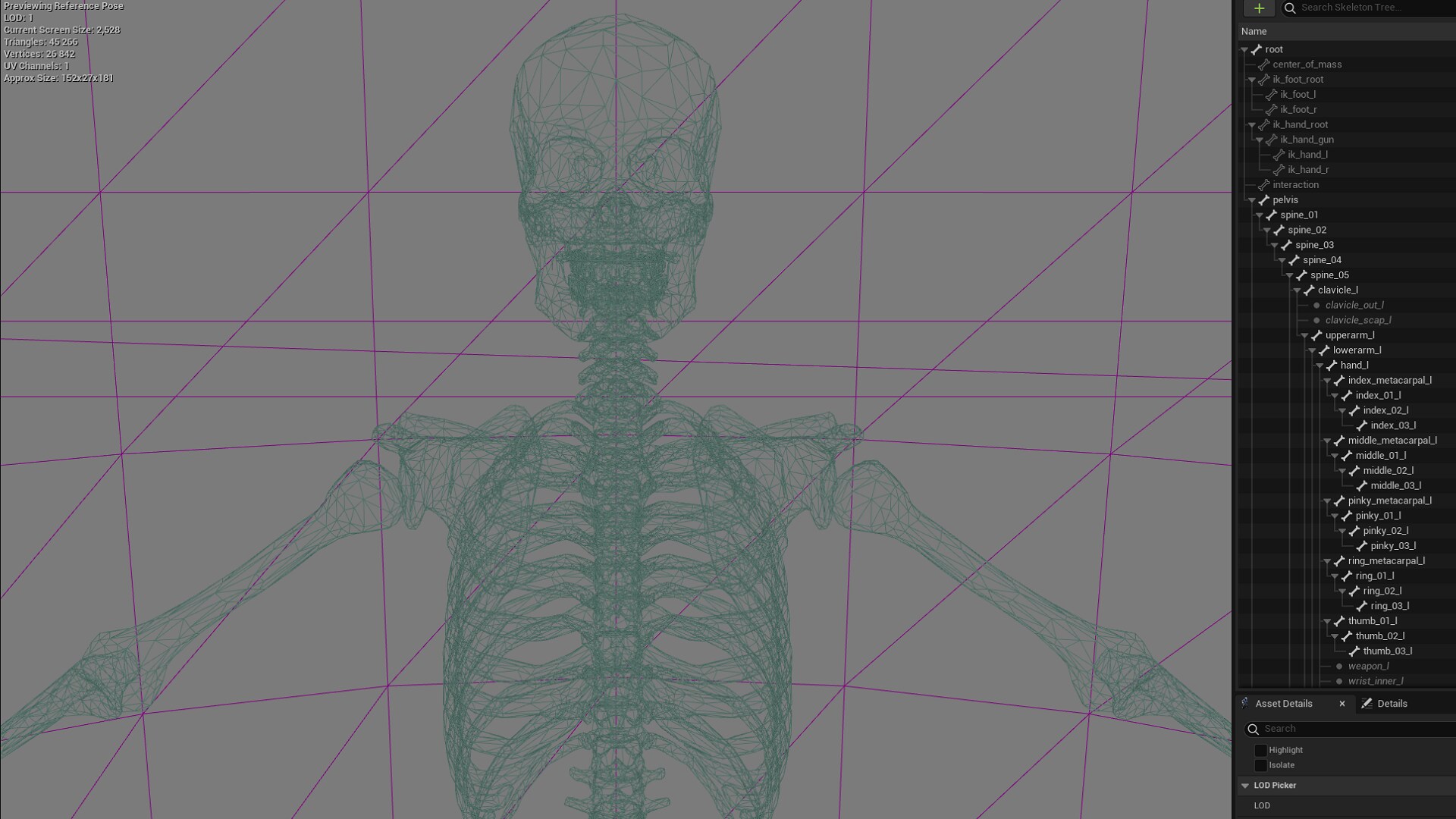Click the socket icon next to weapon_l
1456x819 pixels.
pos(1339,666)
